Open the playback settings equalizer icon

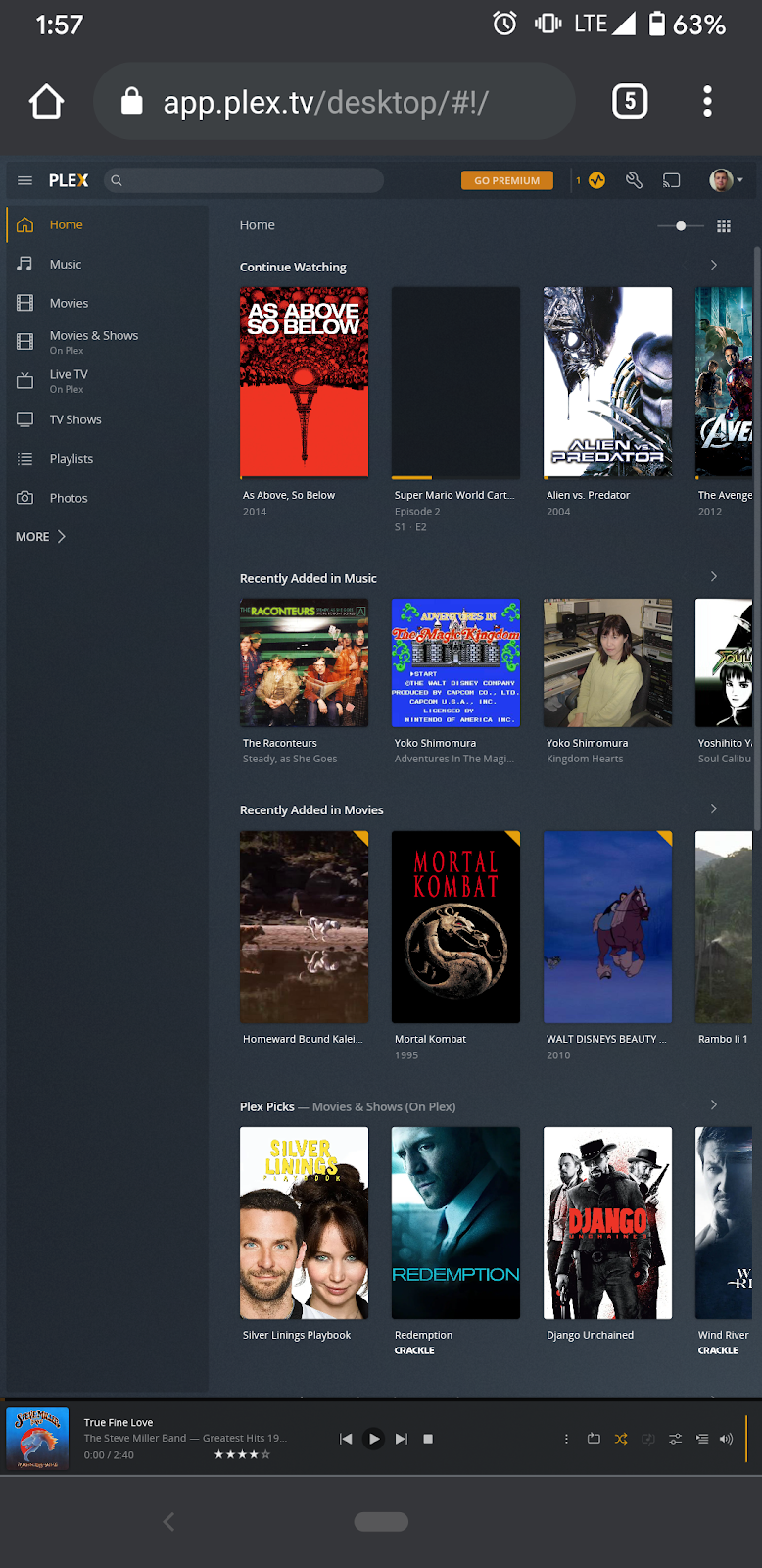[x=675, y=1439]
